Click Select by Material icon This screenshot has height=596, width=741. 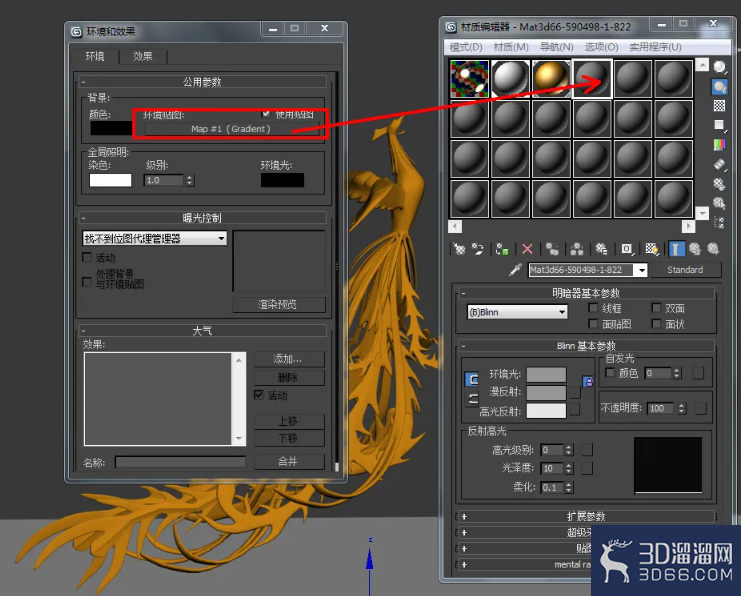click(x=719, y=203)
